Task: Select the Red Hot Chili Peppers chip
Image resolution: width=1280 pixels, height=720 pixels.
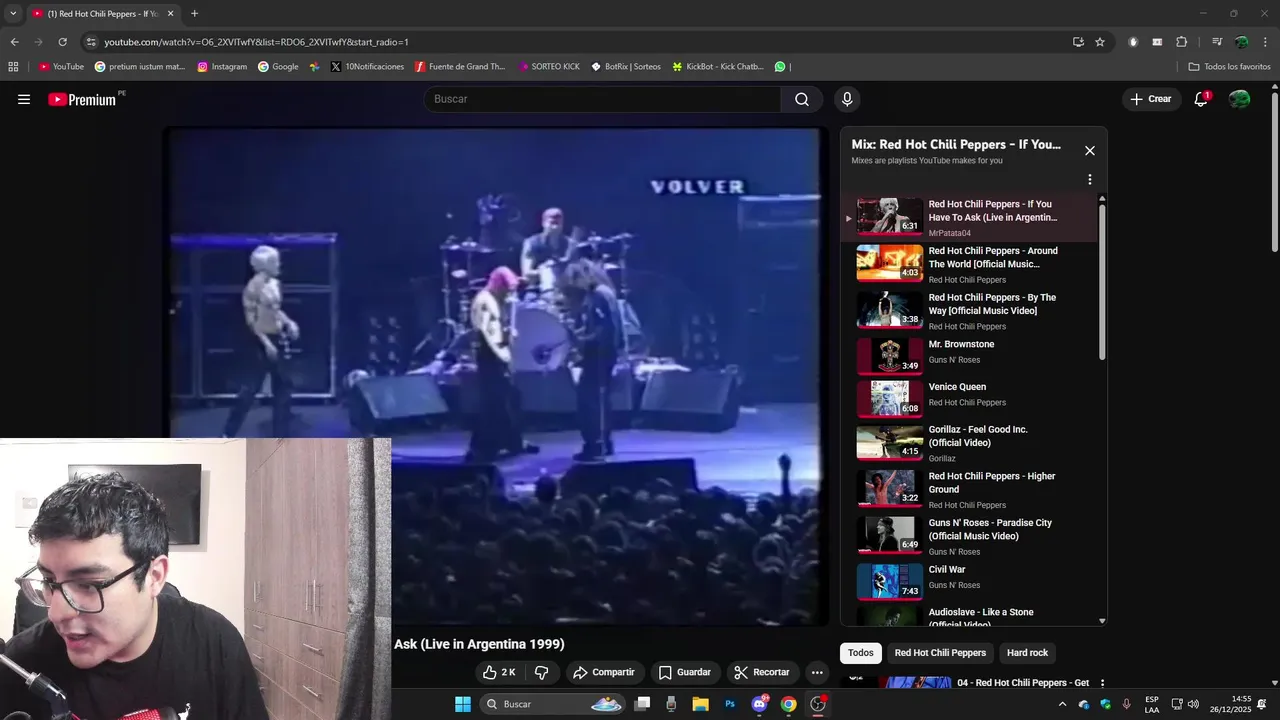Action: (x=940, y=653)
